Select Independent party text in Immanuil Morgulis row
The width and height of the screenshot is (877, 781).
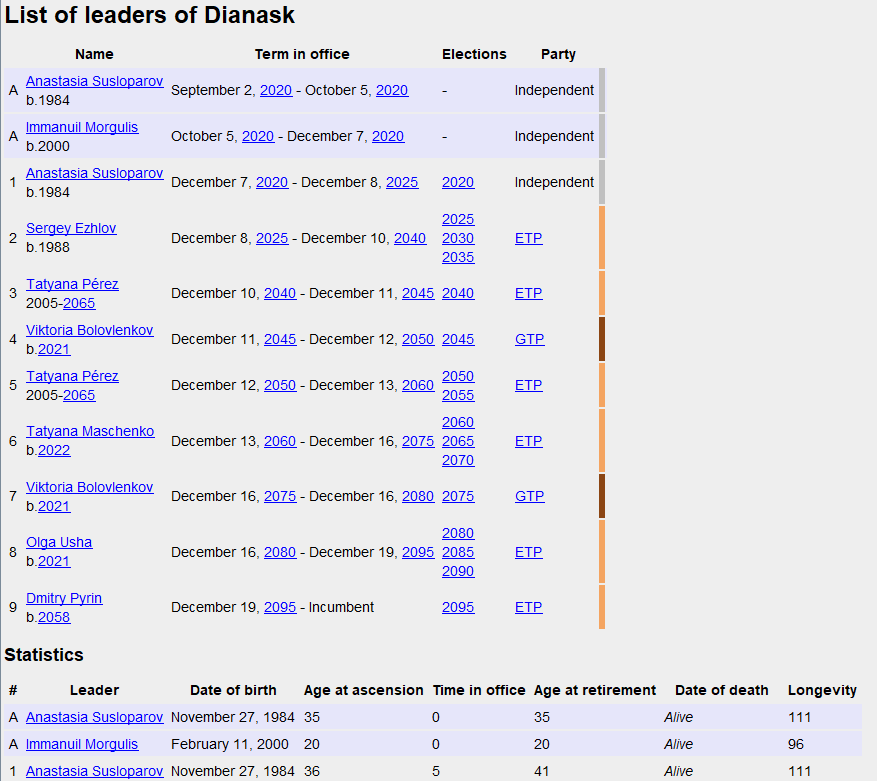tap(554, 136)
